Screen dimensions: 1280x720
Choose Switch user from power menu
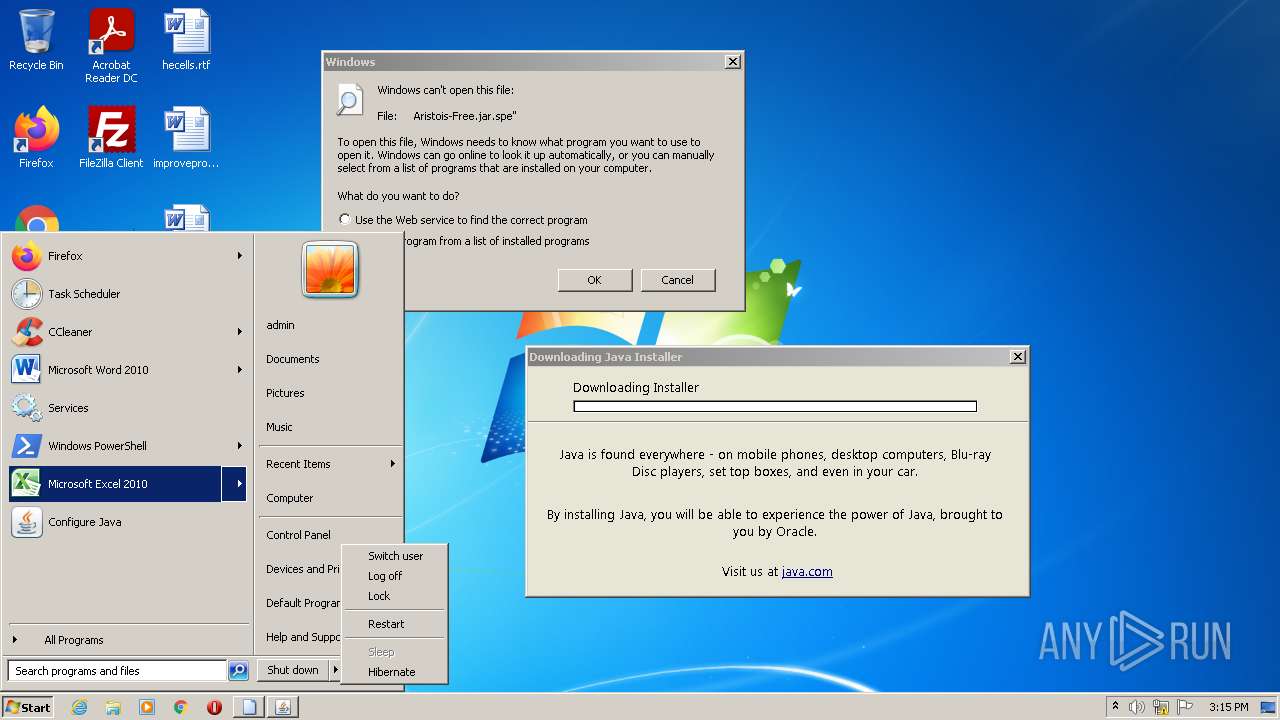(395, 556)
